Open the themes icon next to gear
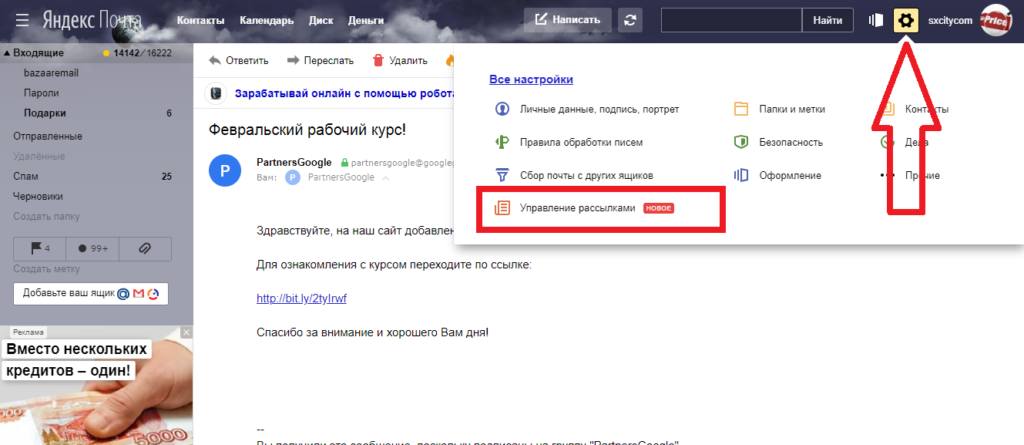This screenshot has width=1024, height=445. 875,20
